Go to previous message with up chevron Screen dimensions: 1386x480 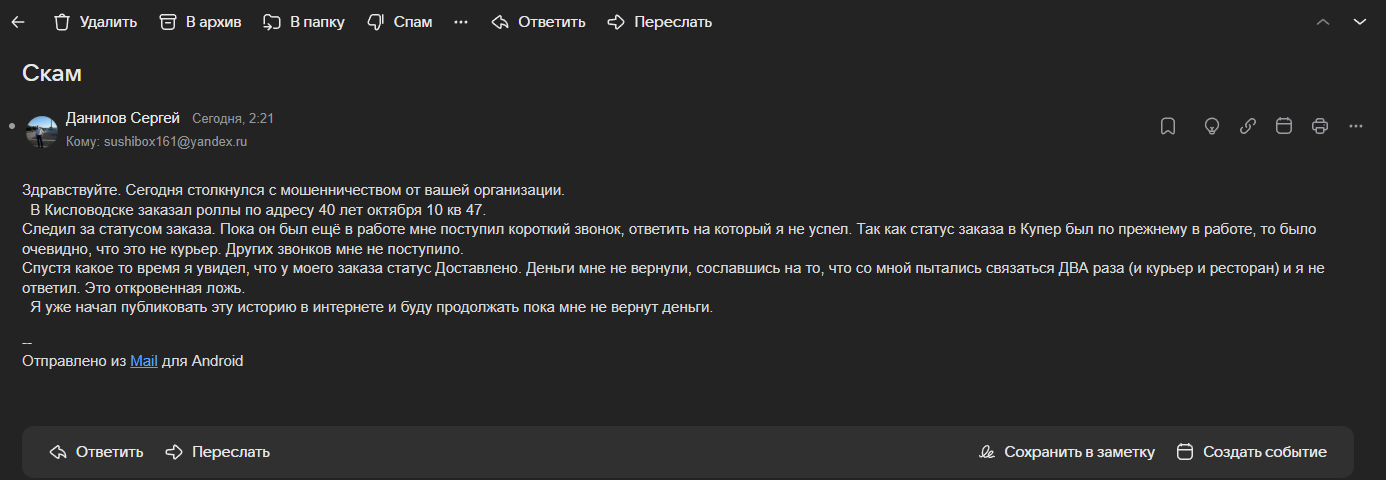pos(1323,22)
